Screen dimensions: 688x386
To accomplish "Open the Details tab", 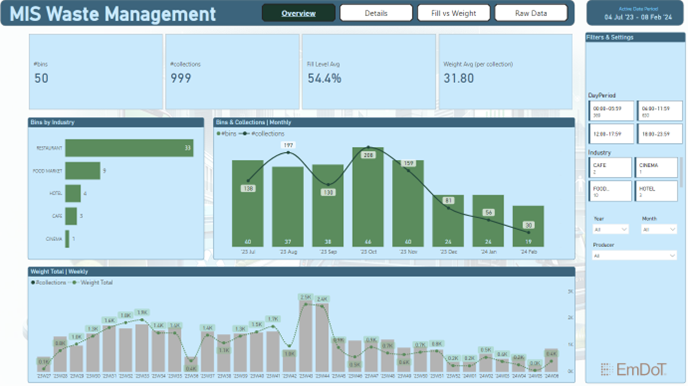I will tap(376, 13).
